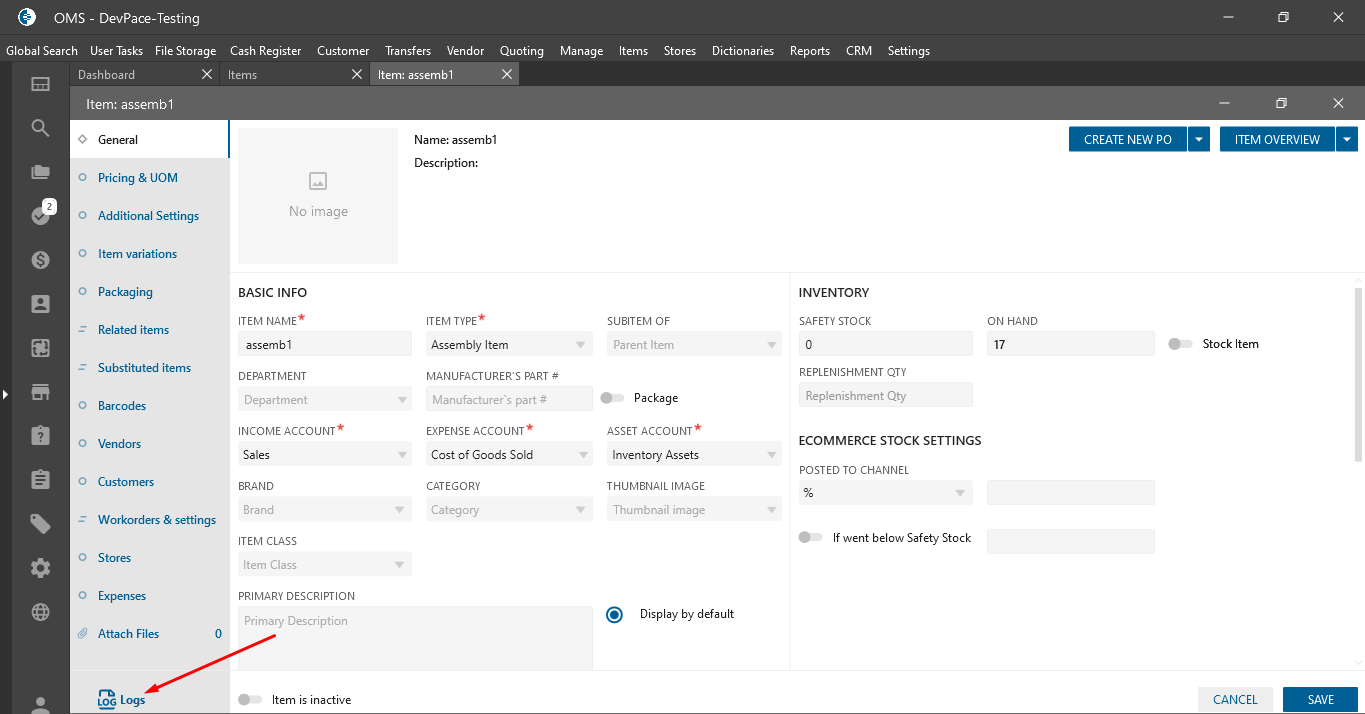Open the gear settings icon in sidebar
1365x714 pixels.
[40, 568]
